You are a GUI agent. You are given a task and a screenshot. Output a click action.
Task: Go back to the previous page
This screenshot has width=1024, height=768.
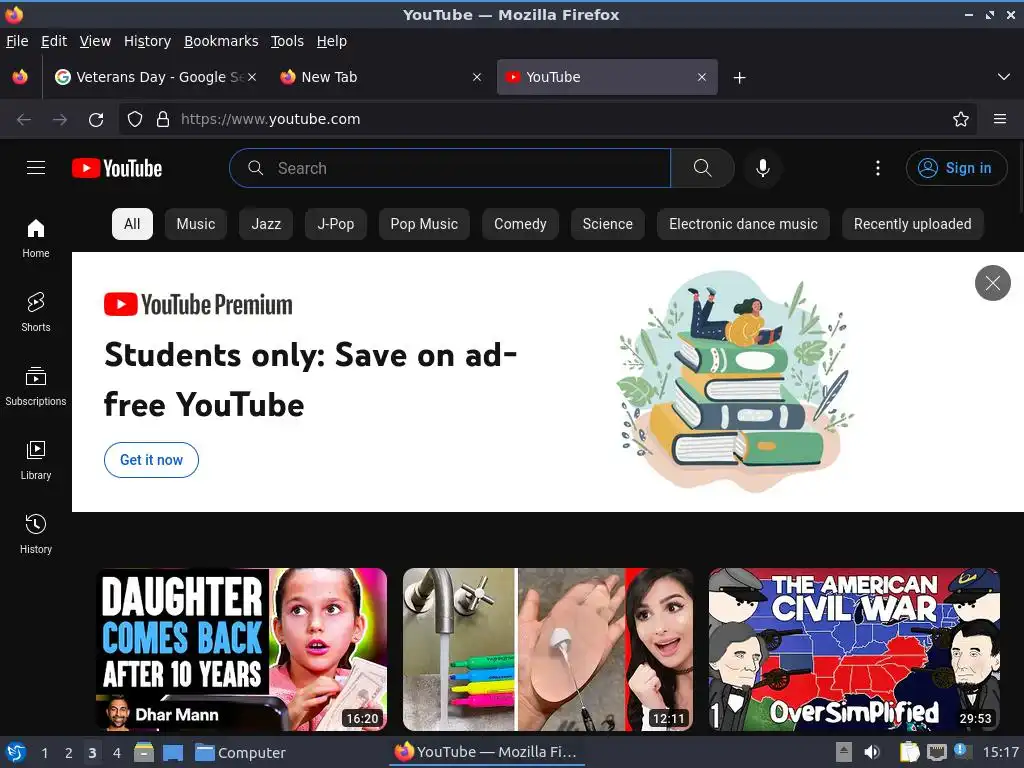pyautogui.click(x=24, y=120)
